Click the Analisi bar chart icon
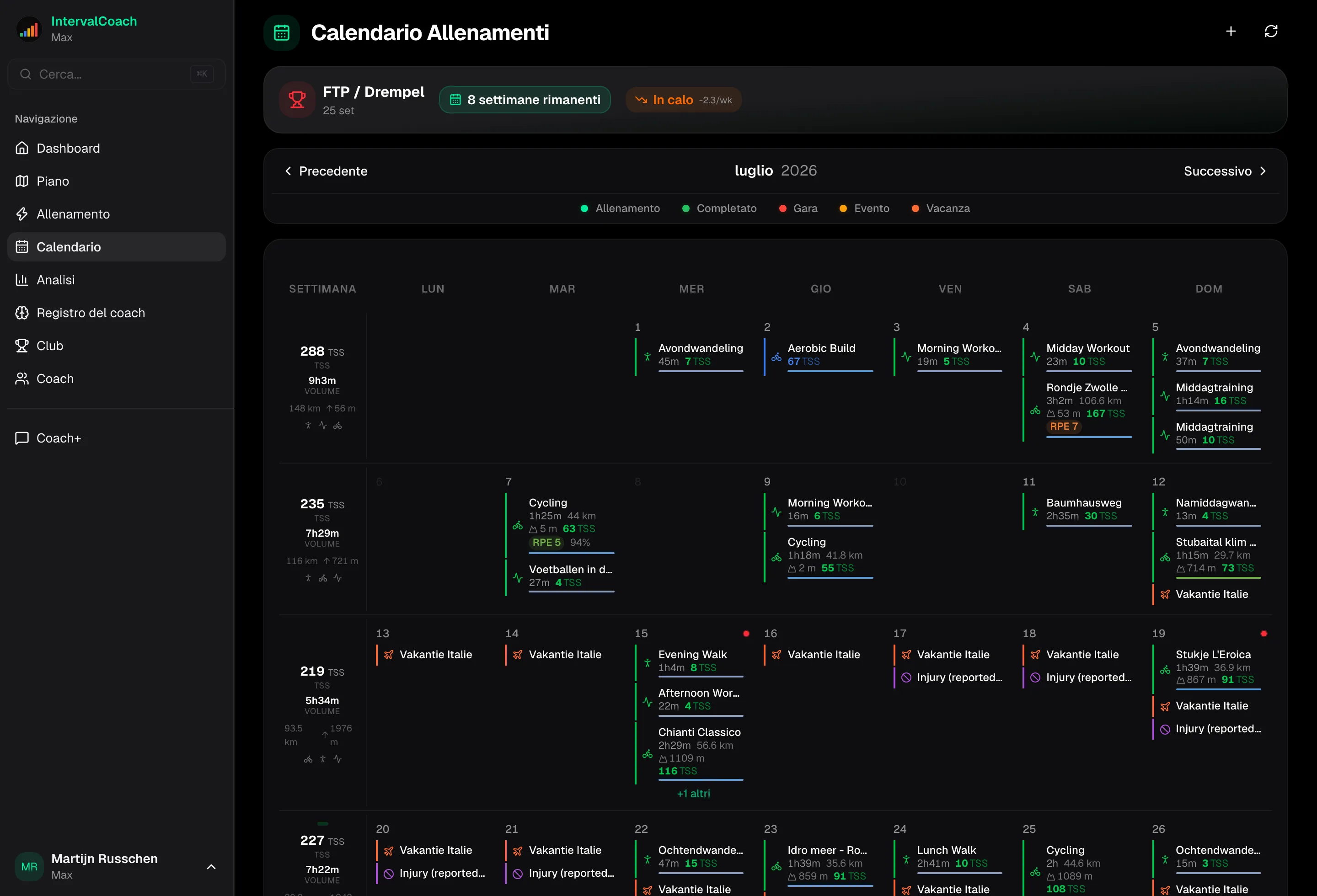This screenshot has width=1317, height=896. [x=22, y=280]
